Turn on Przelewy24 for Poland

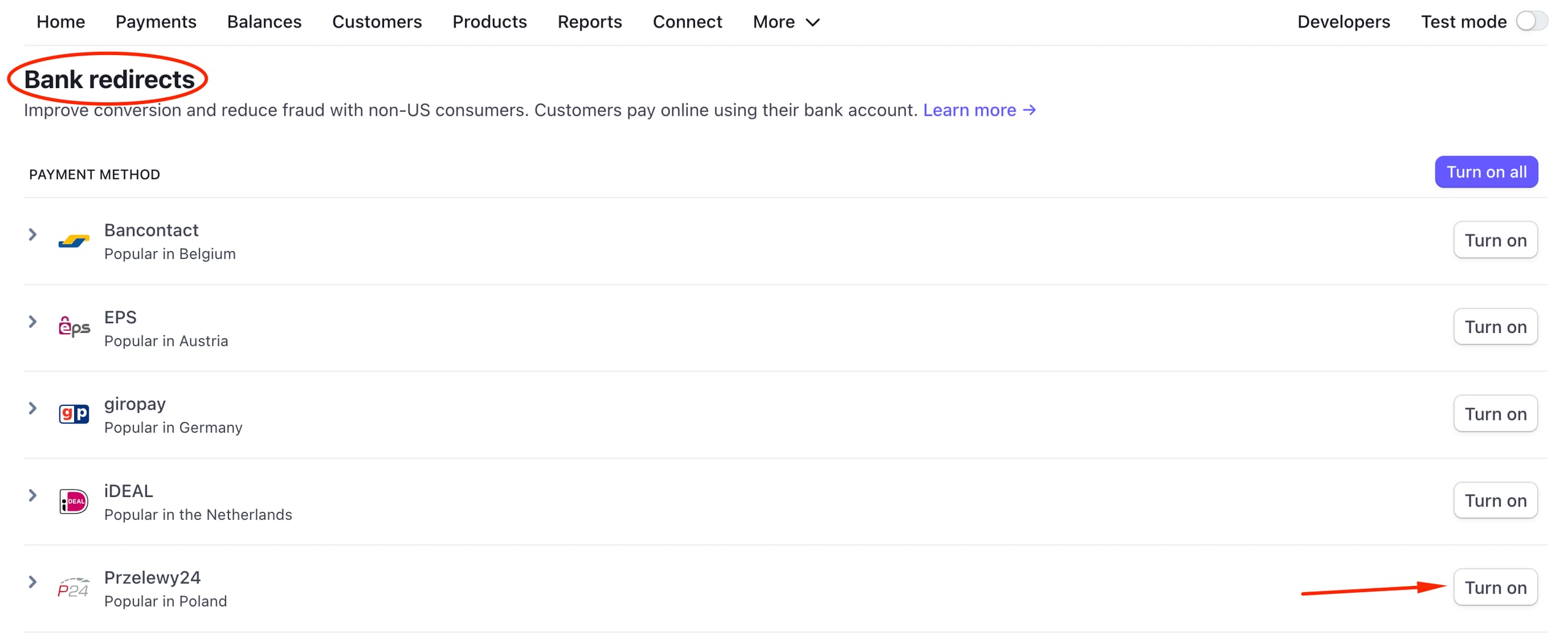[x=1496, y=587]
